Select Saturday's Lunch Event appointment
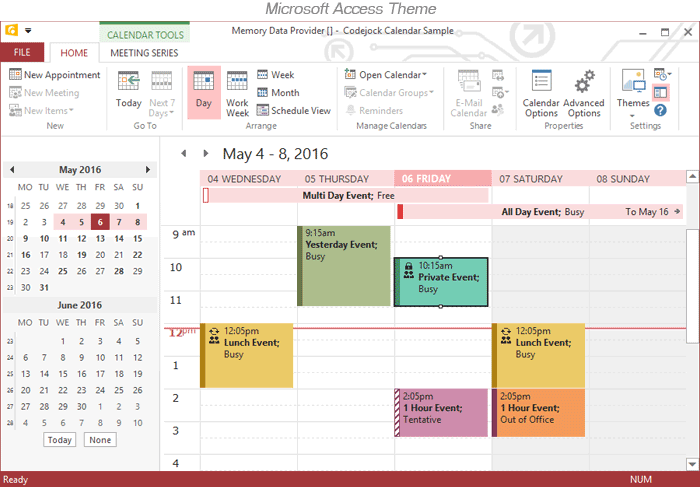Screen dimensions: 700x487 click(538, 355)
